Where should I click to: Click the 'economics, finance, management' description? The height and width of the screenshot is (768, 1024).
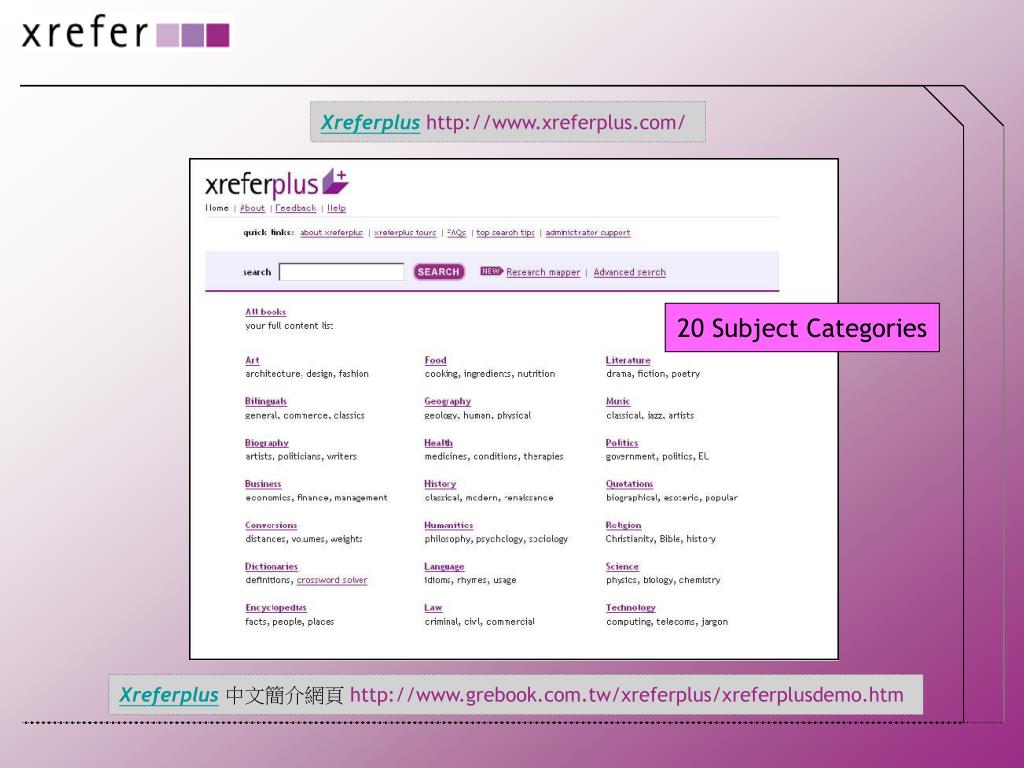316,498
